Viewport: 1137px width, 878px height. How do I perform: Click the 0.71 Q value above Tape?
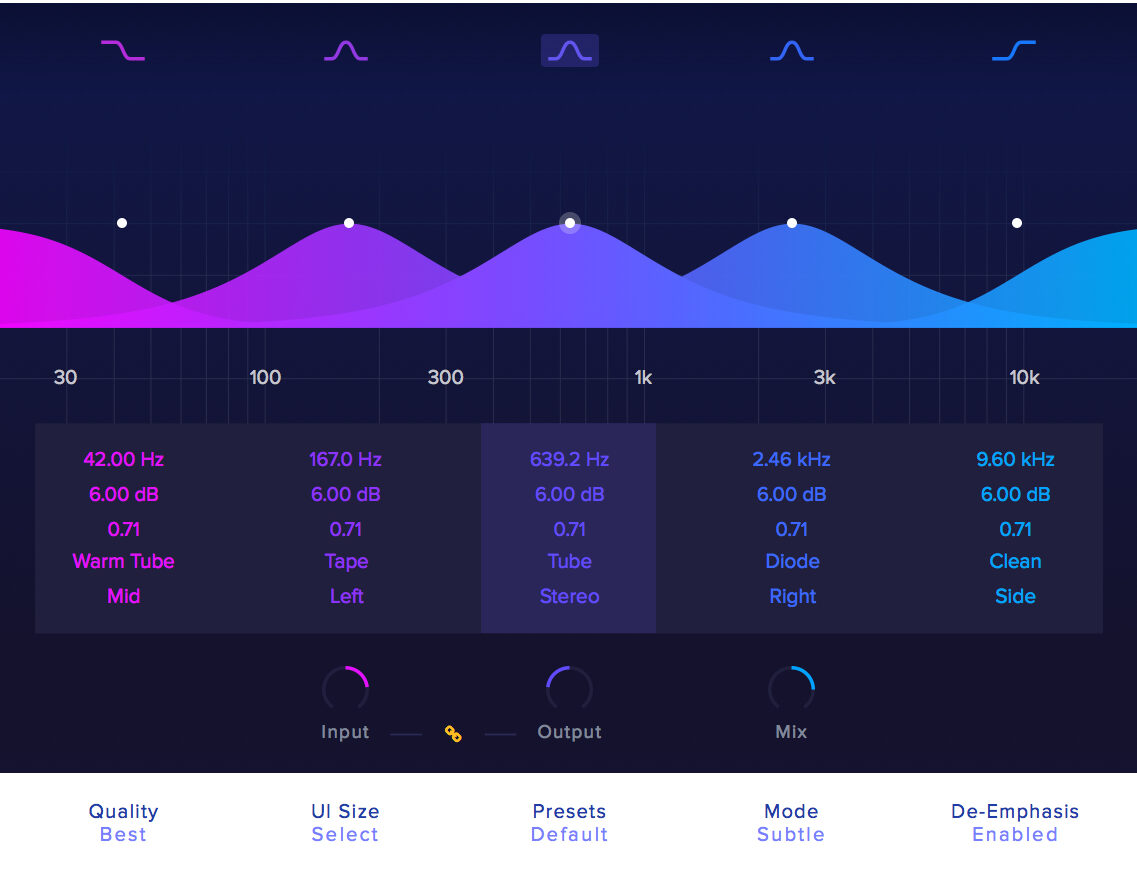click(345, 529)
